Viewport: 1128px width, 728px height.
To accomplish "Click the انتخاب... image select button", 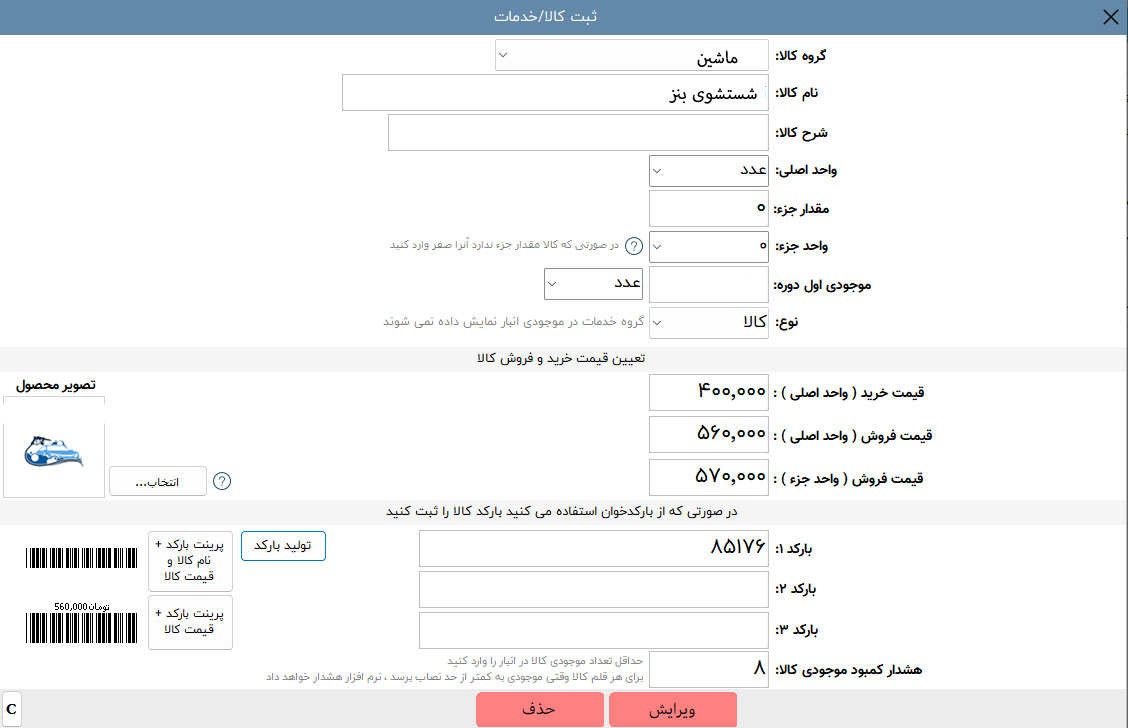I will point(158,481).
